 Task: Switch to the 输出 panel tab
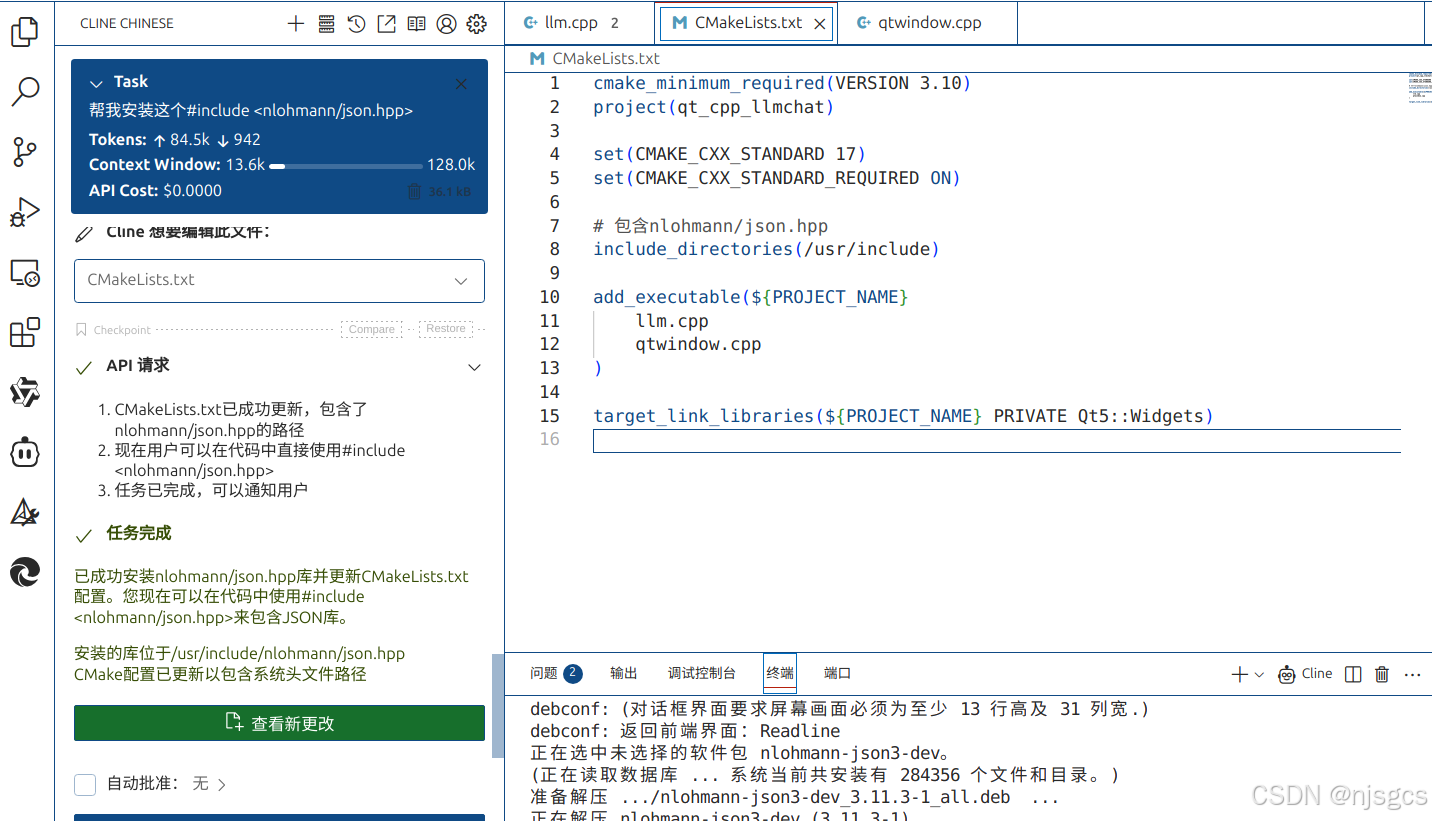622,672
